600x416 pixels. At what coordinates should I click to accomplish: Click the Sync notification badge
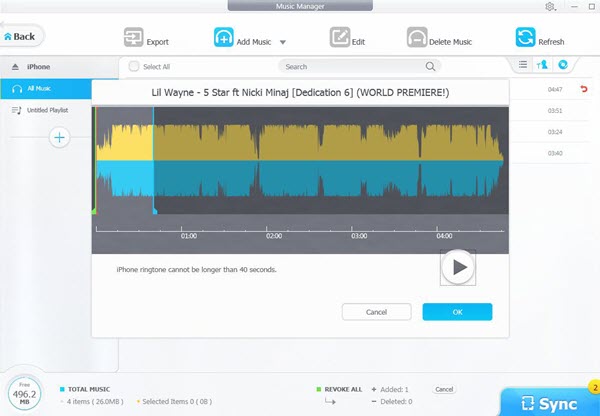pyautogui.click(x=595, y=387)
